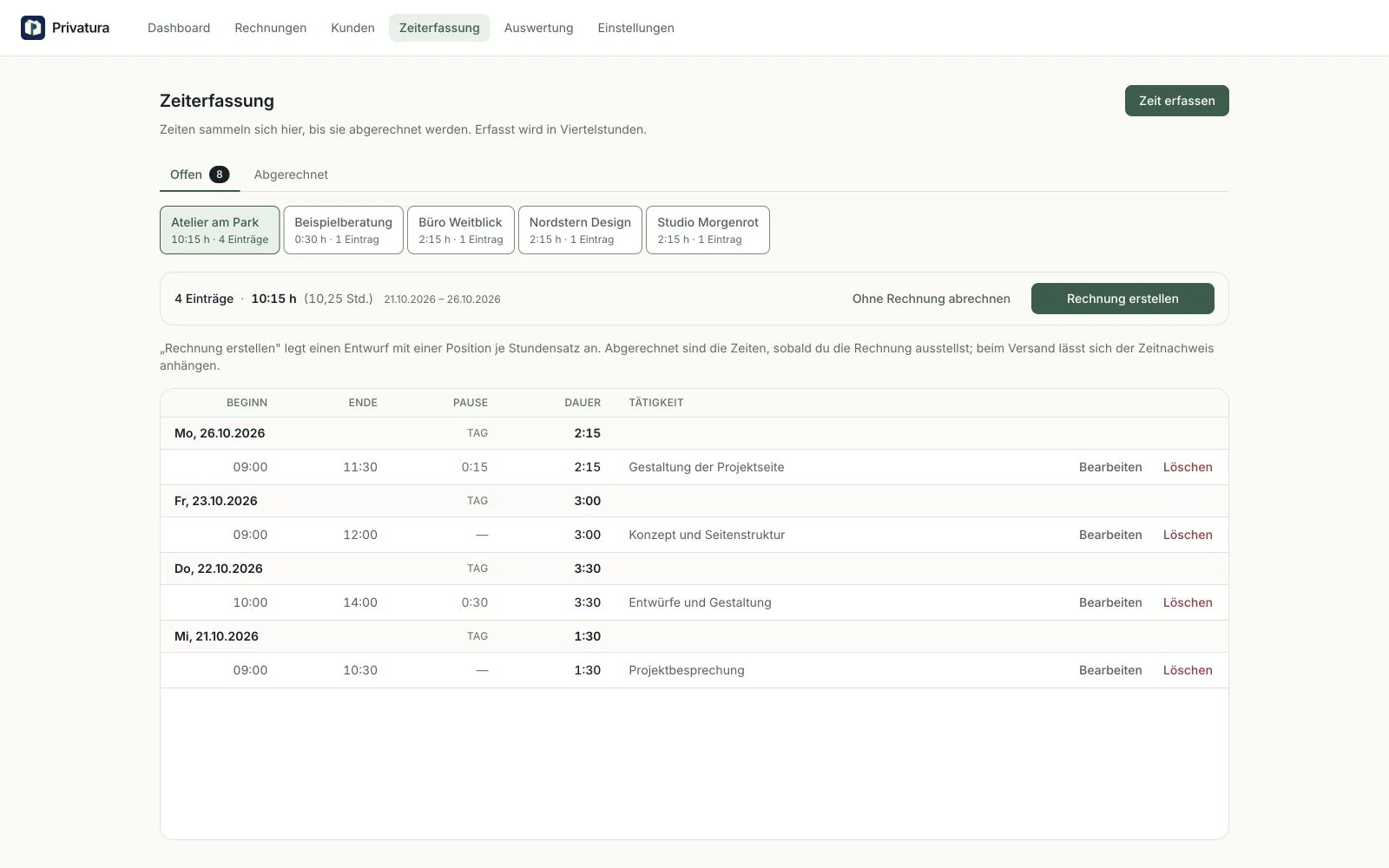Click the Privatura logo icon
Screen dimensions: 1389x868
point(33,28)
